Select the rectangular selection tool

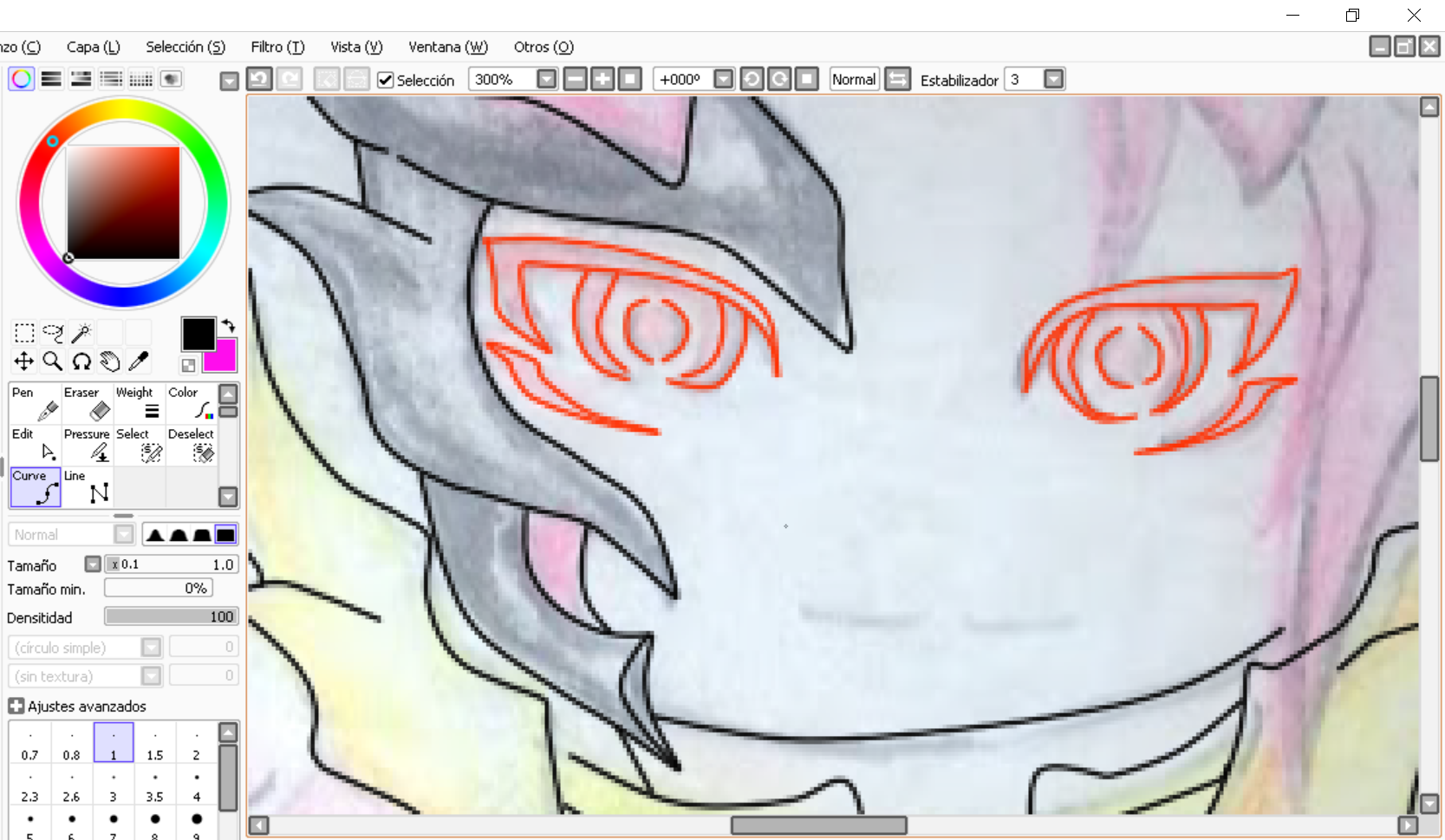(x=24, y=333)
